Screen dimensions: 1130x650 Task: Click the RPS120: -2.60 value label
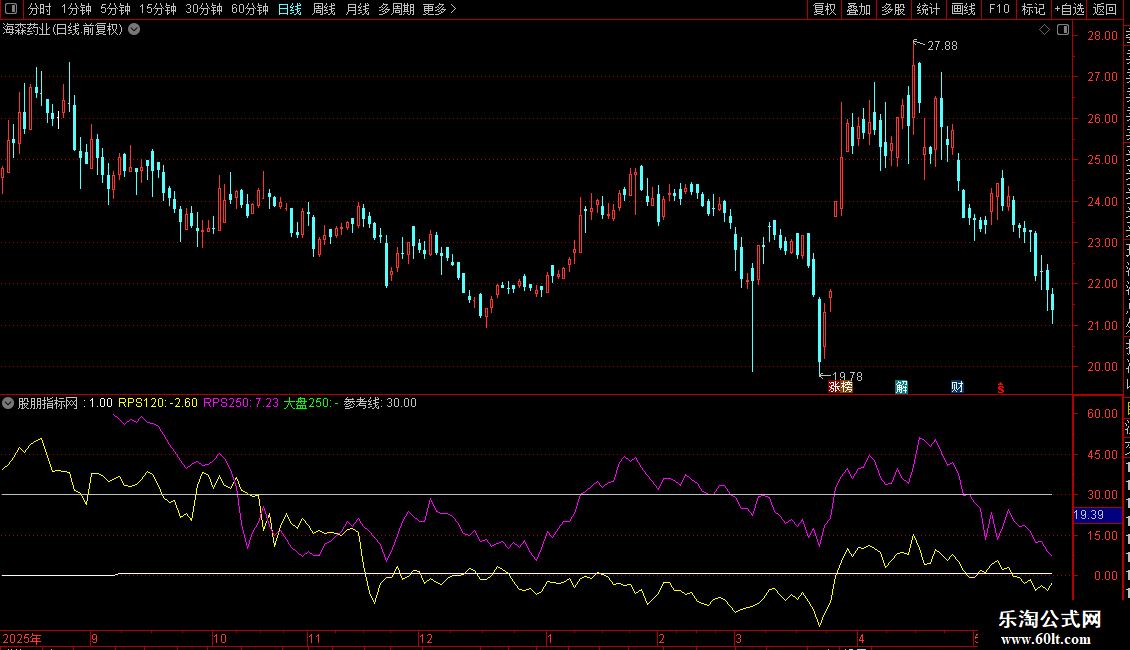point(158,403)
